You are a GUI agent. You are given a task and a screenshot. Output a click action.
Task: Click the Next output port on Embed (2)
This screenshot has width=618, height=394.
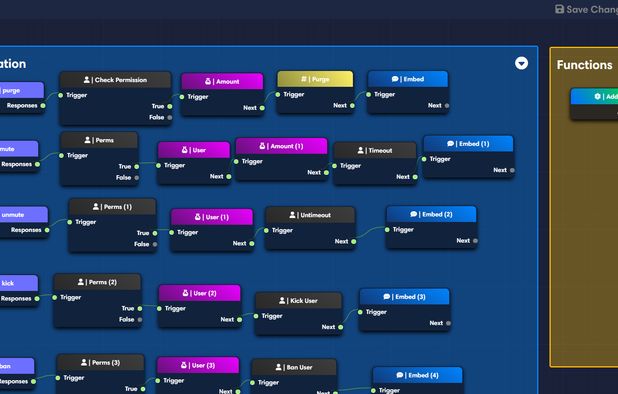coord(475,240)
